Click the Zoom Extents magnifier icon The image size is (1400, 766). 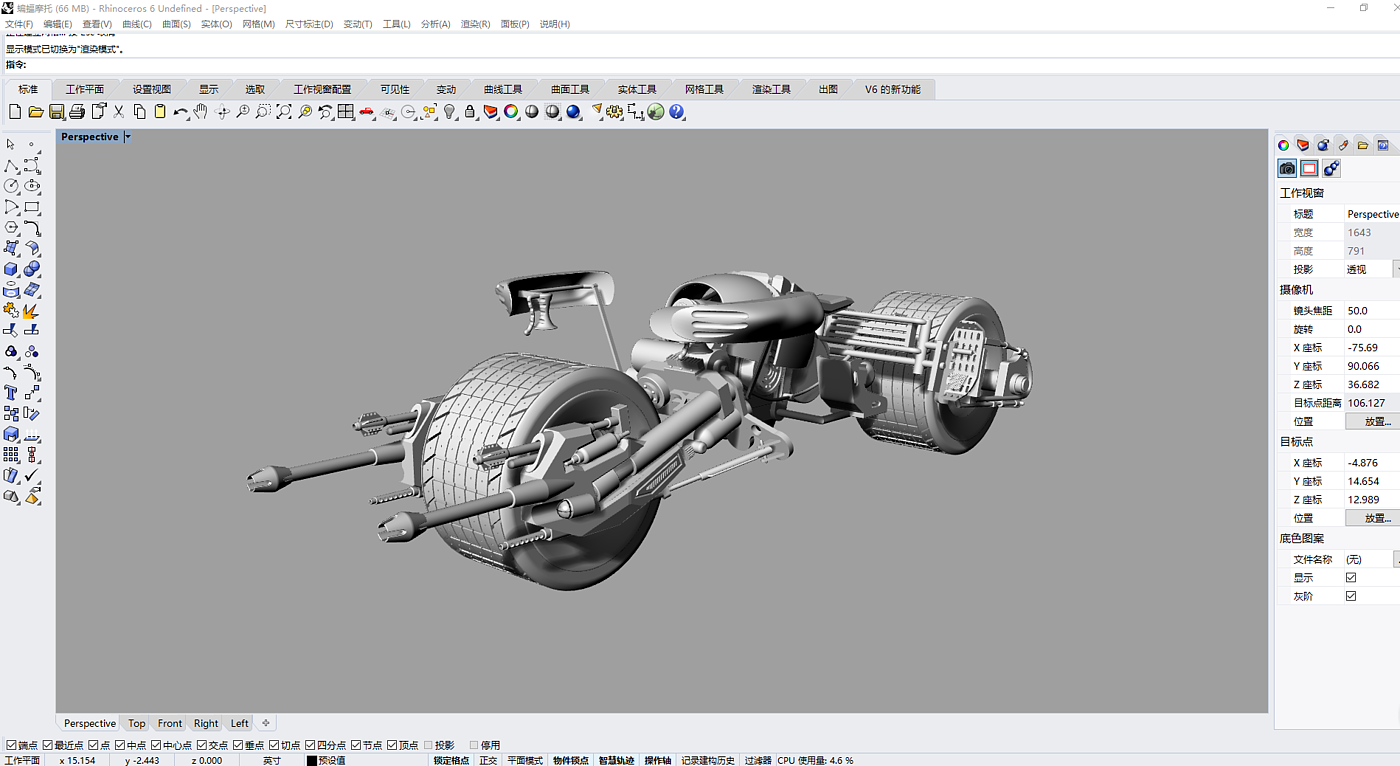pyautogui.click(x=284, y=112)
